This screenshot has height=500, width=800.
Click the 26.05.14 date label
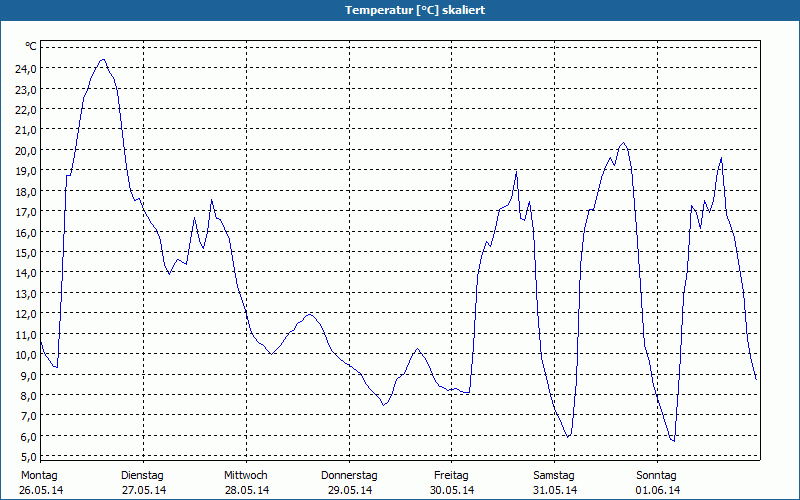point(41,490)
